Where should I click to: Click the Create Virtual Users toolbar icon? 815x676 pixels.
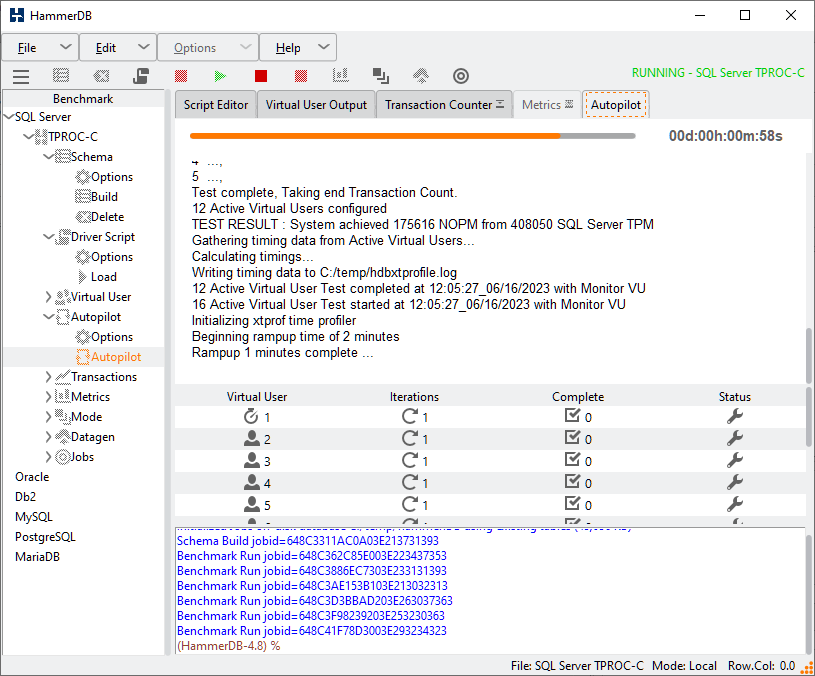coord(181,76)
